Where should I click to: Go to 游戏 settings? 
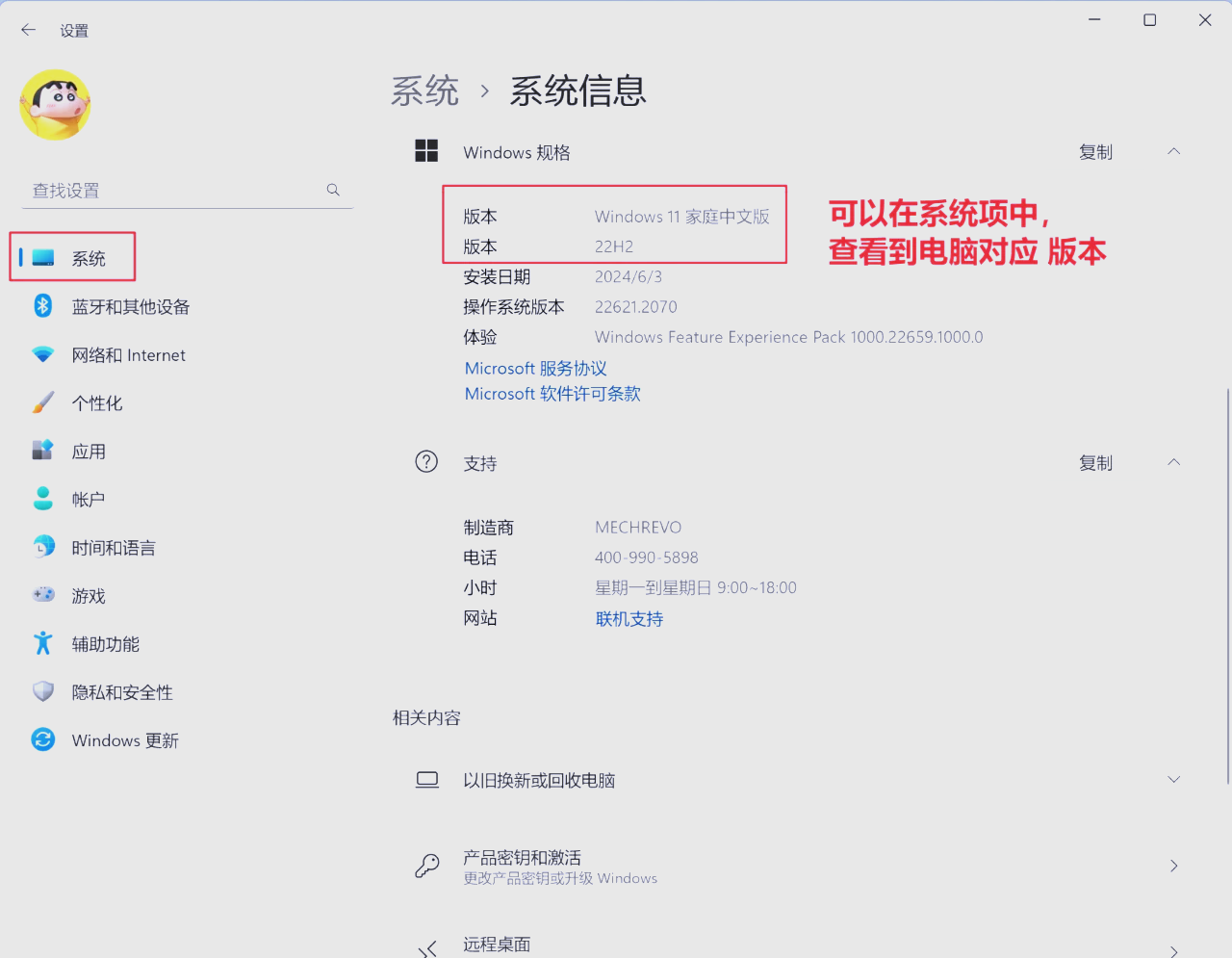(x=89, y=596)
